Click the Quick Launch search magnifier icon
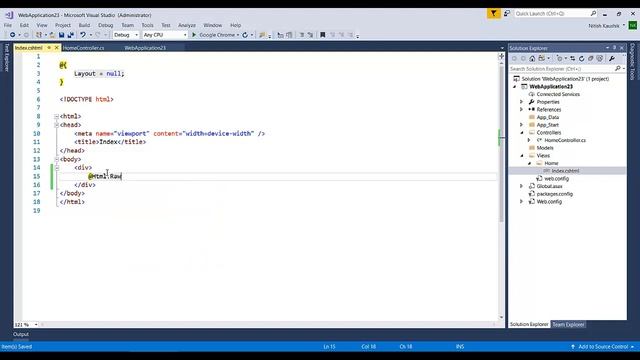The image size is (640, 360). 593,13
